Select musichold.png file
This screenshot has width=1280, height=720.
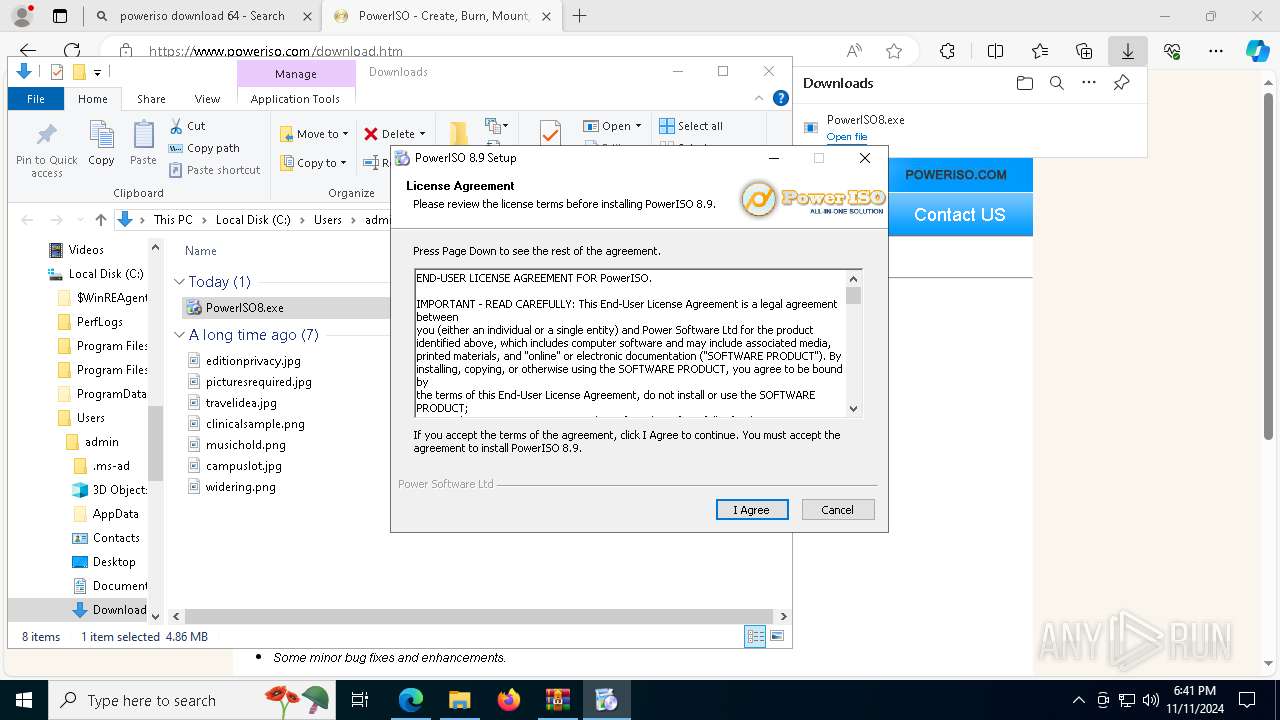[245, 445]
